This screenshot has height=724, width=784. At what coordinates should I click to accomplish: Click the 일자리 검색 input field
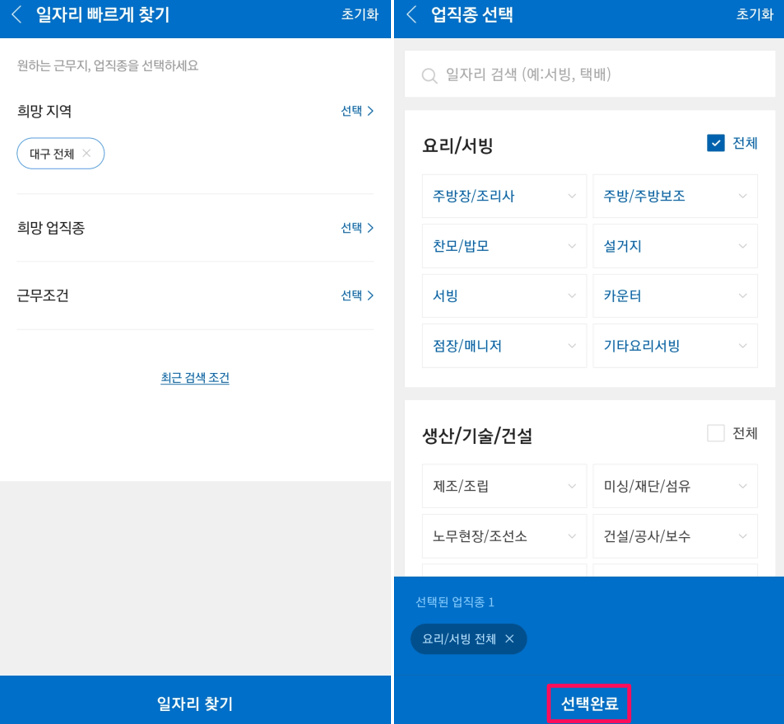click(x=590, y=74)
